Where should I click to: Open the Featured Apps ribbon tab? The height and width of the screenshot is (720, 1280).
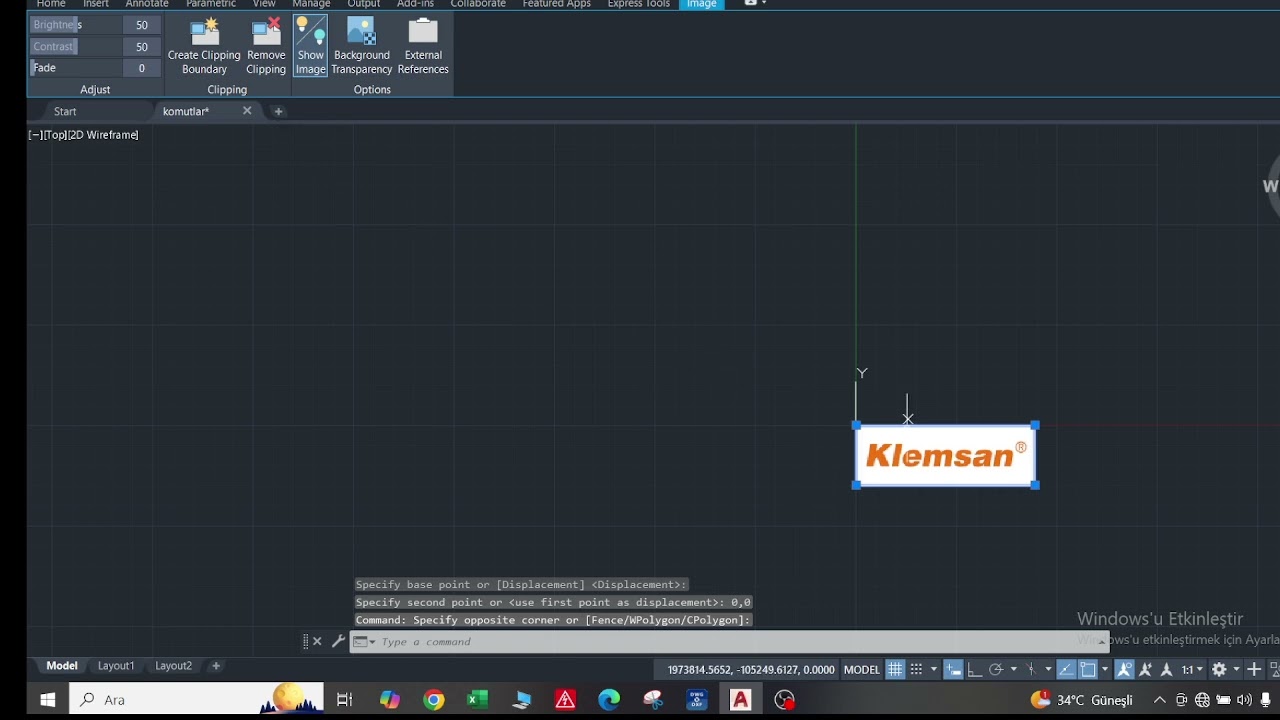point(557,4)
